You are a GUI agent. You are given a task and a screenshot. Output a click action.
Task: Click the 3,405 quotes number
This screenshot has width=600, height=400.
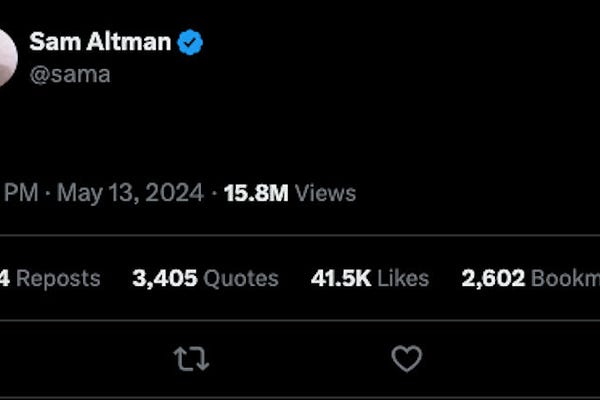point(165,278)
